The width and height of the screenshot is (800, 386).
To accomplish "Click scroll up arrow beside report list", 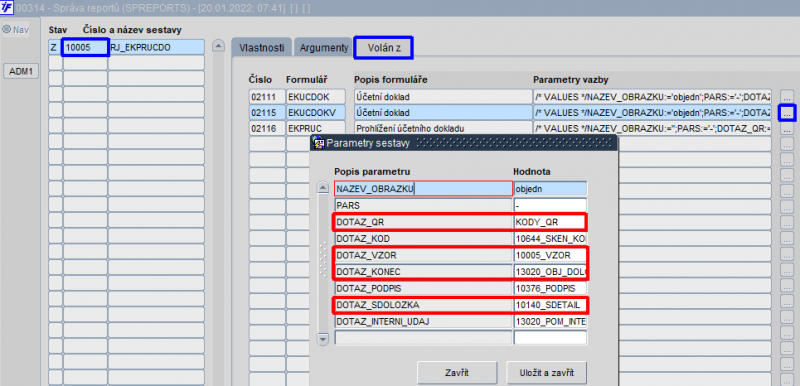I will [218, 46].
